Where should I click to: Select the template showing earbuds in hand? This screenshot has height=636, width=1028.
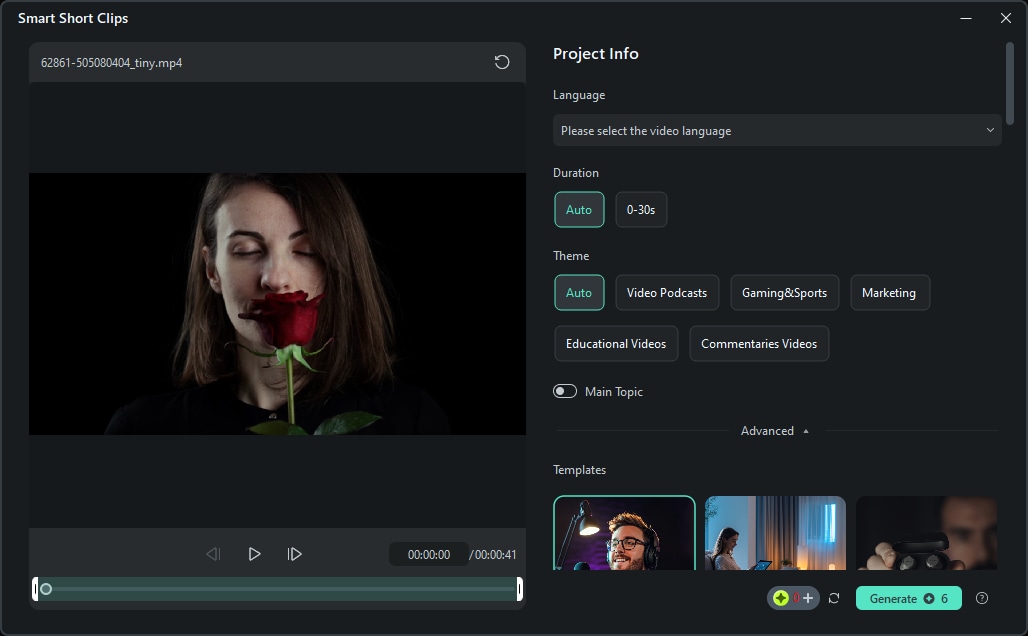pos(926,532)
